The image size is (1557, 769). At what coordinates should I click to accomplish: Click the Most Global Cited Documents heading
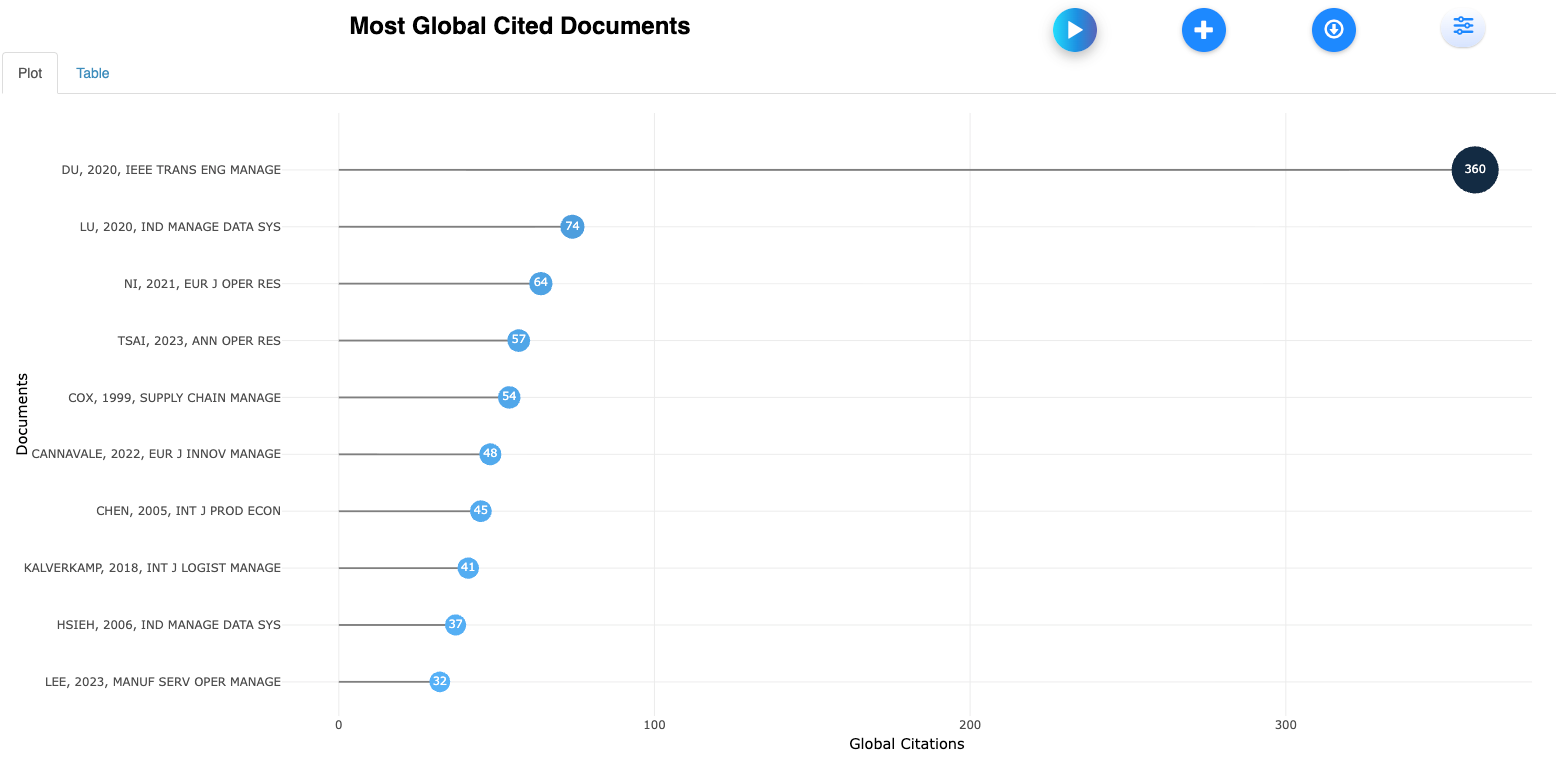[x=520, y=26]
